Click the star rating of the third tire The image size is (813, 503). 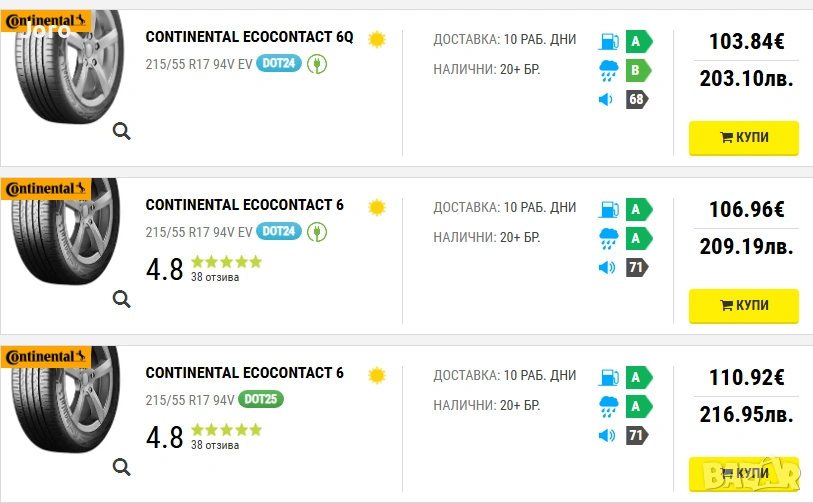tap(226, 430)
